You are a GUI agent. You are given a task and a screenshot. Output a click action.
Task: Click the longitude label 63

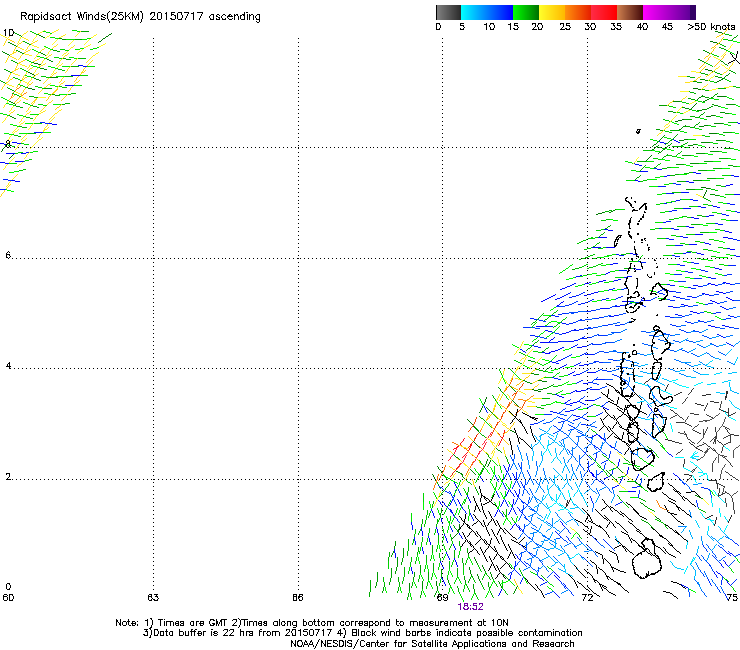[153, 598]
